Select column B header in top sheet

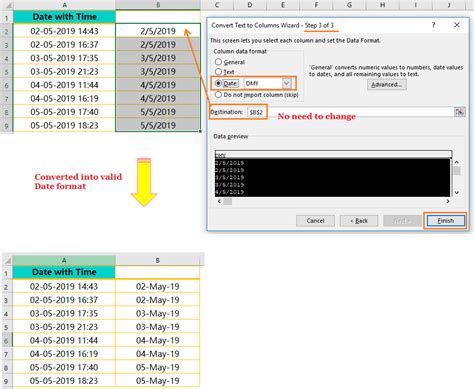(x=158, y=5)
